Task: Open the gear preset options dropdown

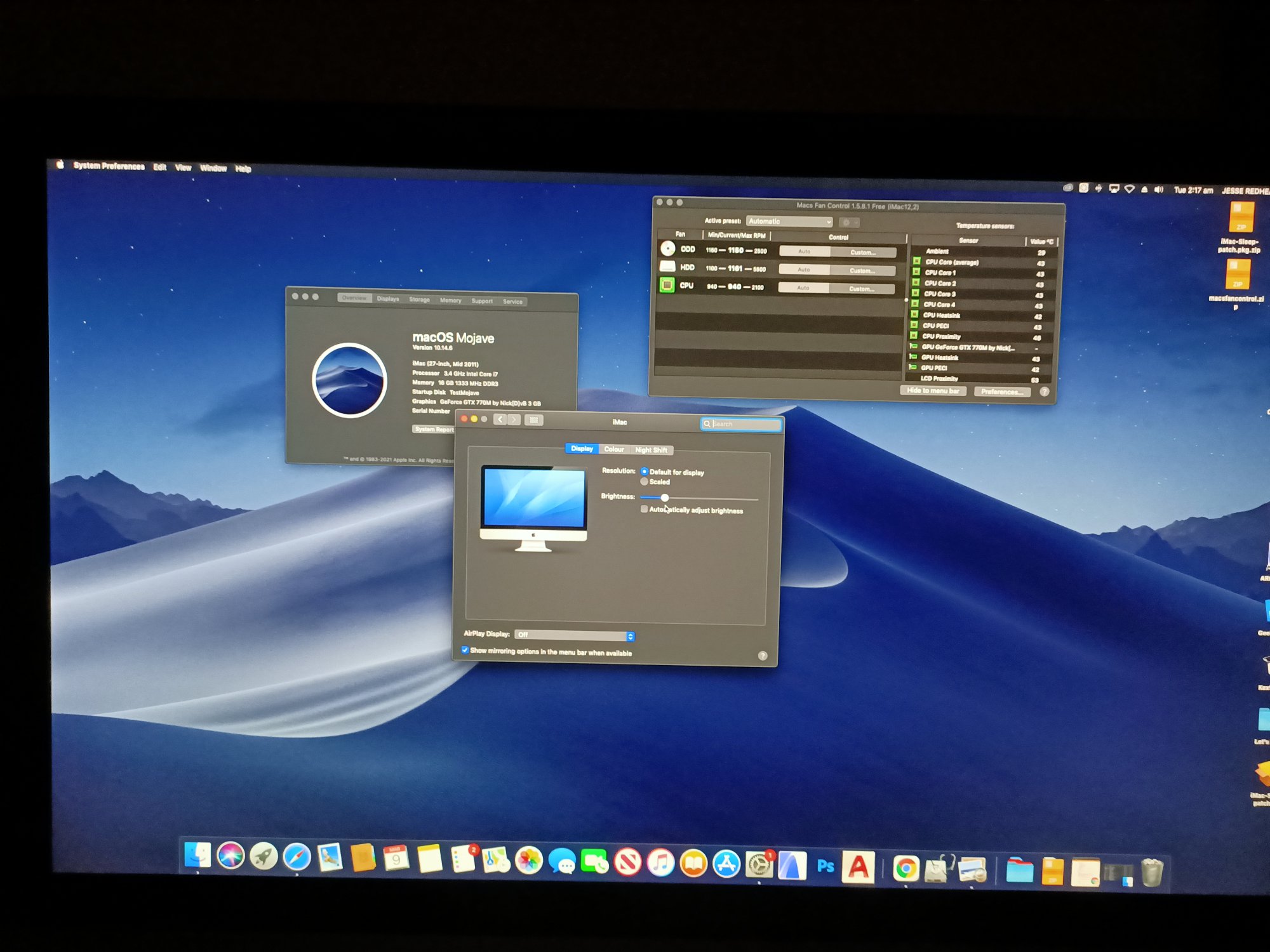Action: click(x=849, y=223)
